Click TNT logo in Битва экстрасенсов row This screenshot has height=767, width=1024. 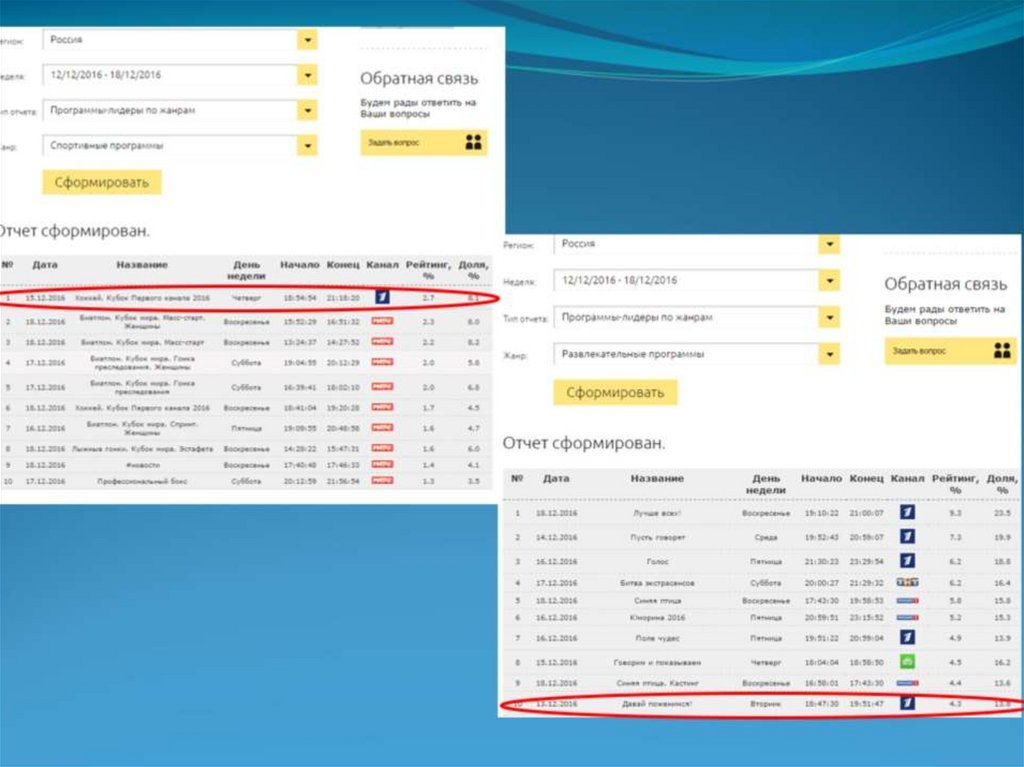pyautogui.click(x=907, y=582)
